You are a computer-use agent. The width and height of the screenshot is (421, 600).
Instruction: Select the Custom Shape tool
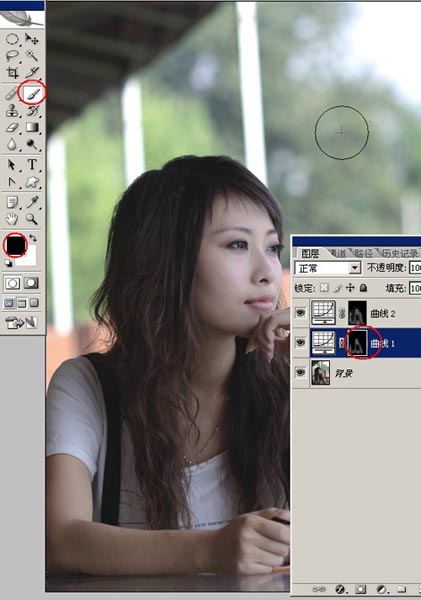(x=32, y=182)
